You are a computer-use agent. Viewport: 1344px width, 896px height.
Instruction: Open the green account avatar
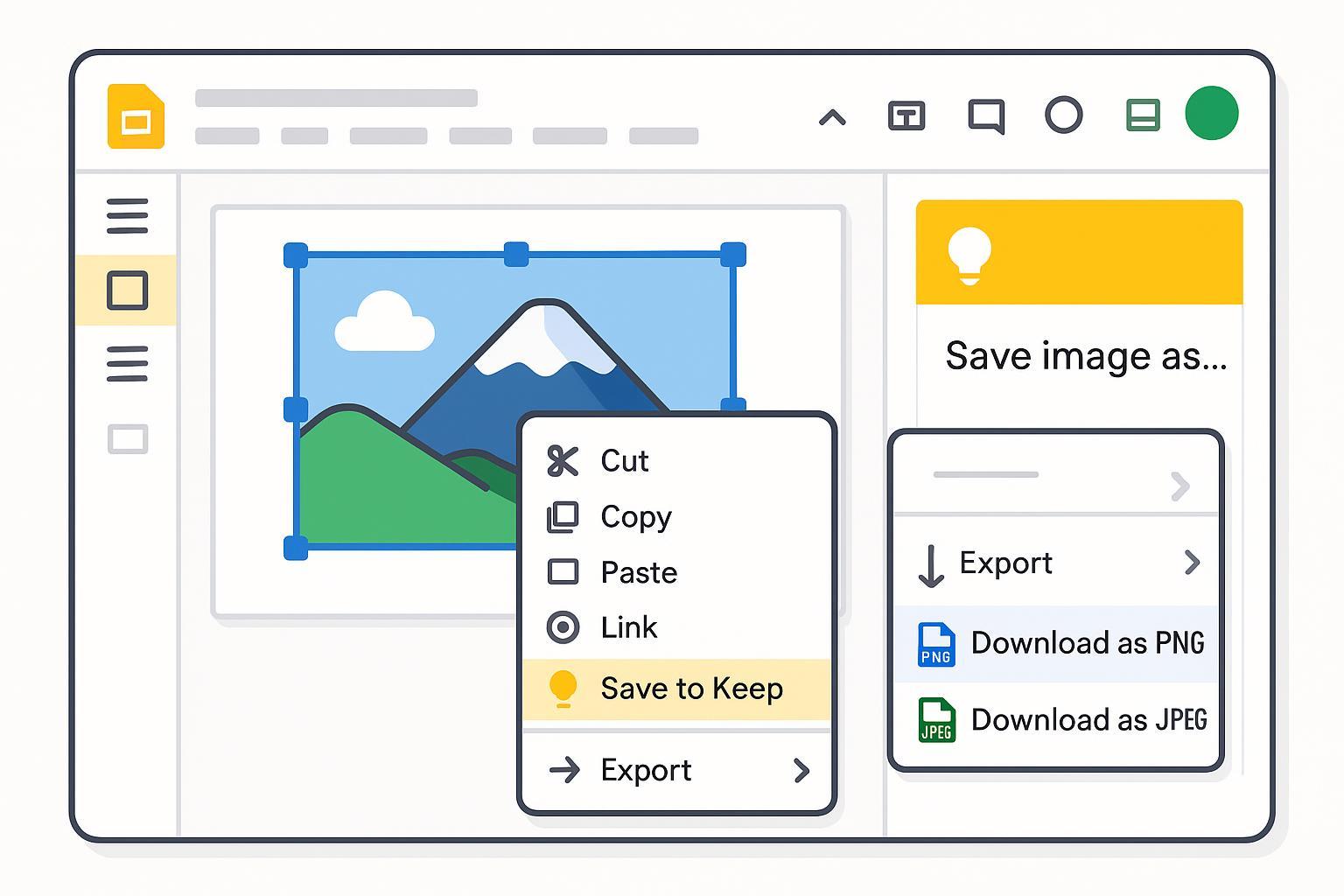click(x=1211, y=114)
